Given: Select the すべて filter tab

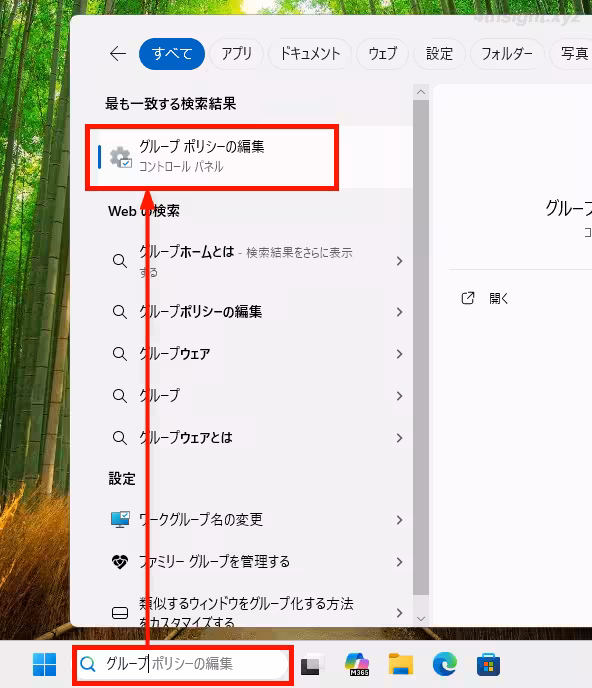Looking at the screenshot, I should pyautogui.click(x=172, y=54).
